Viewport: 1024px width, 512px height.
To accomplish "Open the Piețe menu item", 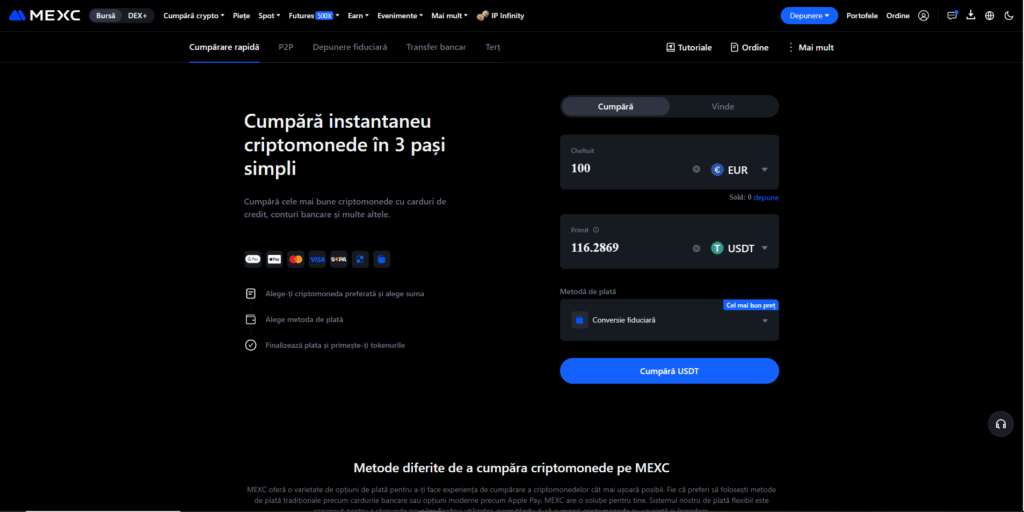I will point(241,16).
